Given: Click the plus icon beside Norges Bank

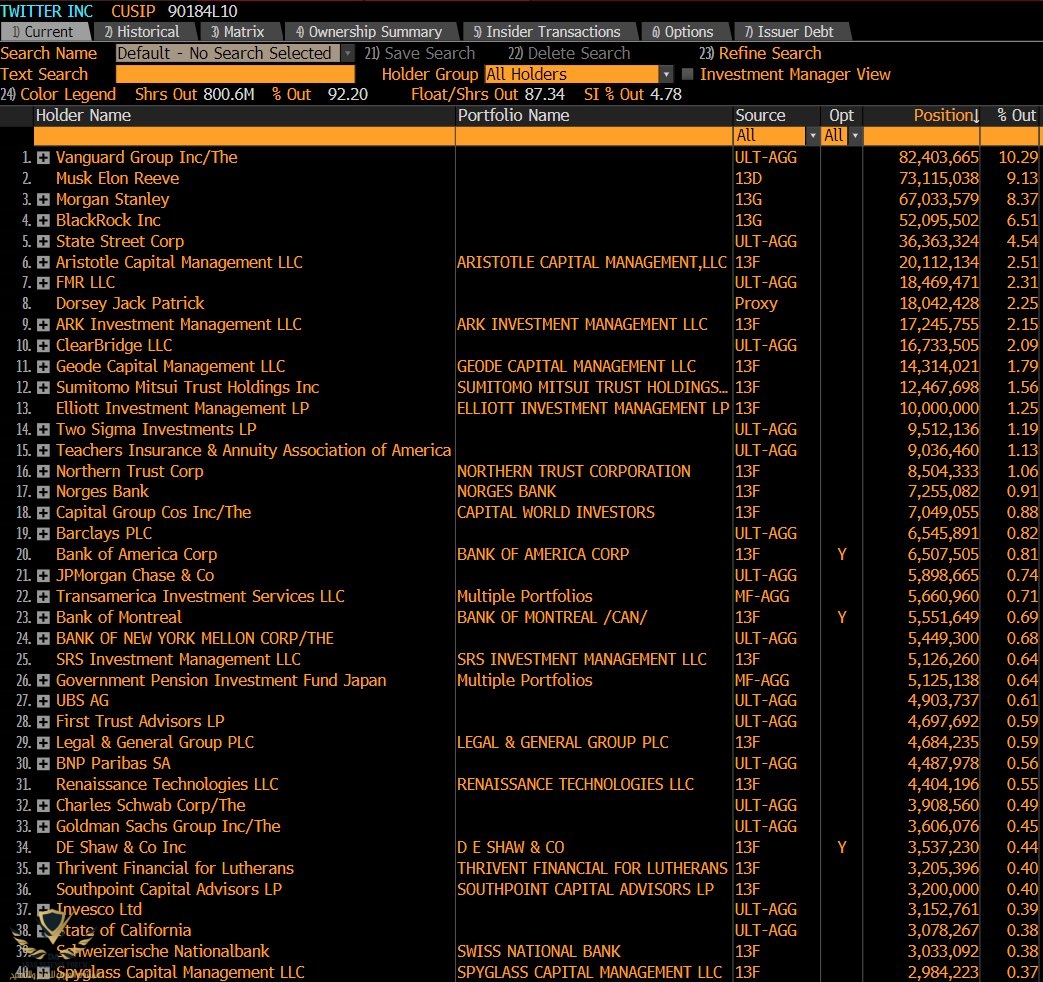Looking at the screenshot, I should pyautogui.click(x=43, y=492).
